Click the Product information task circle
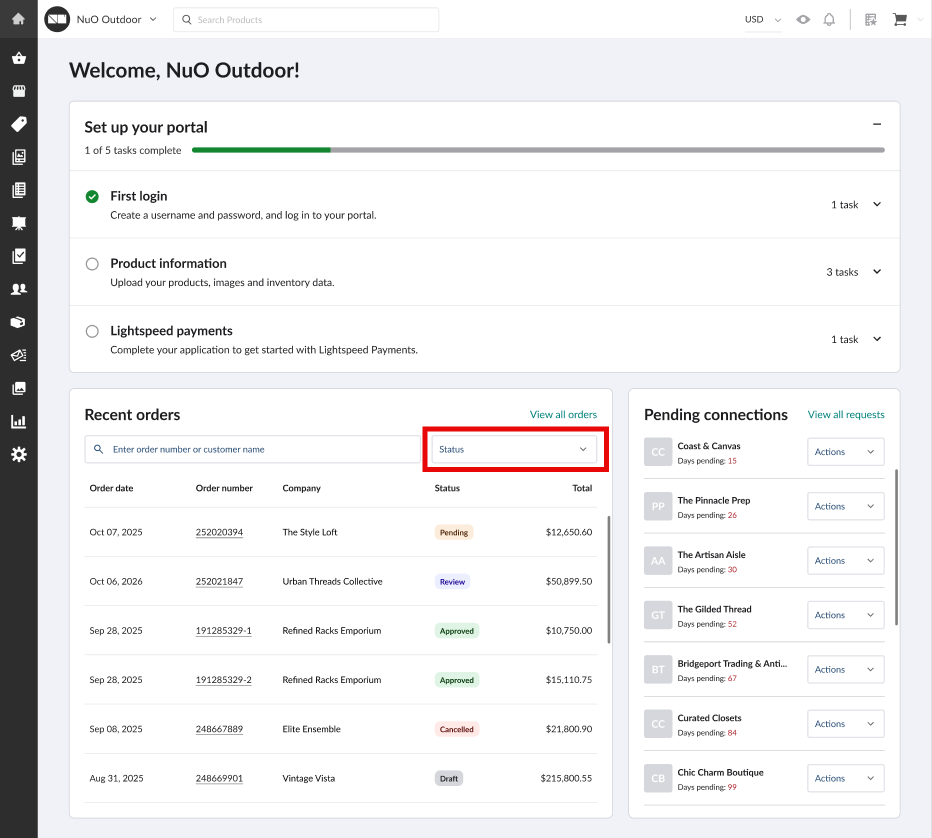932x838 pixels. (x=92, y=264)
